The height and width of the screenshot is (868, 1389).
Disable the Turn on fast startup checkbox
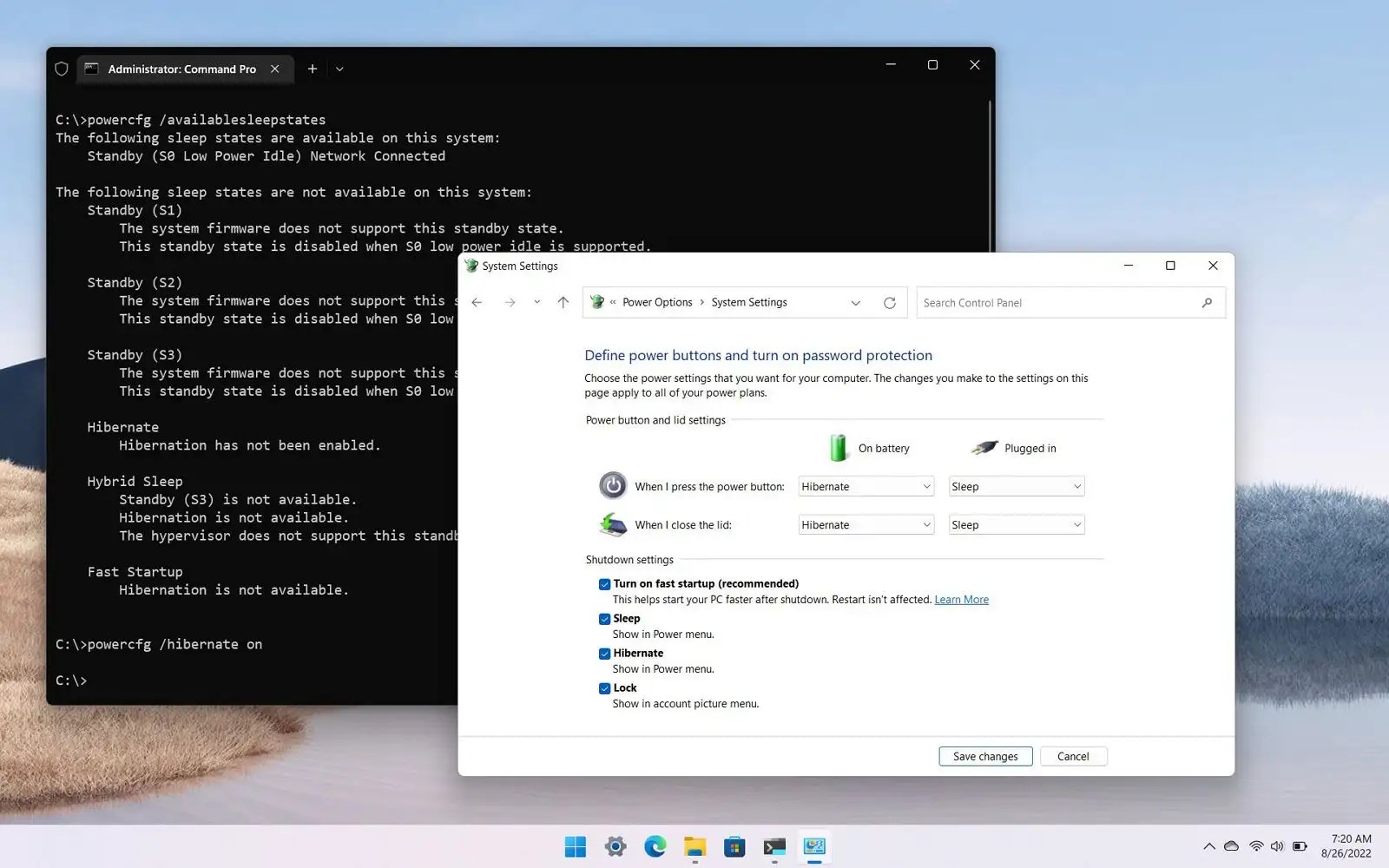point(604,583)
